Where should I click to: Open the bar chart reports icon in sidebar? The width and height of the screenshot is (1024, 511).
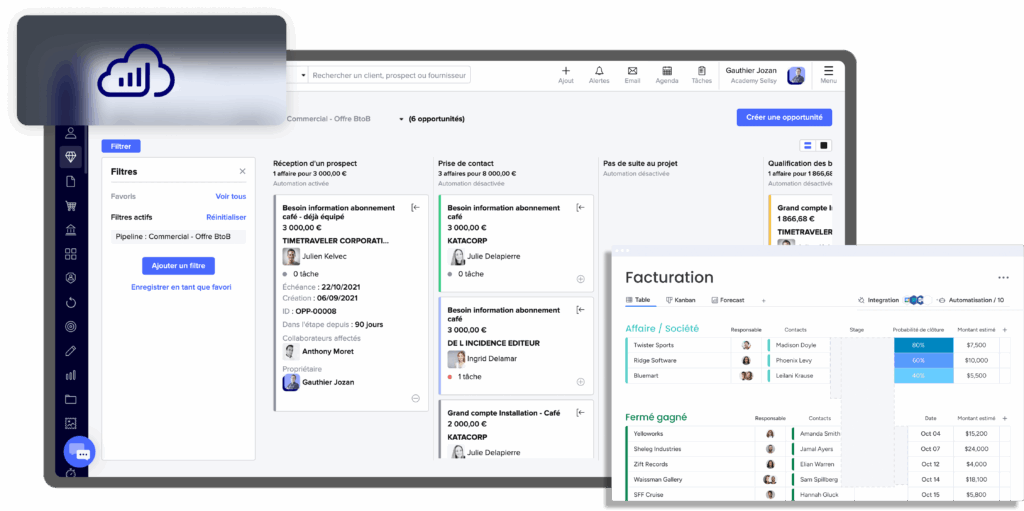click(71, 375)
